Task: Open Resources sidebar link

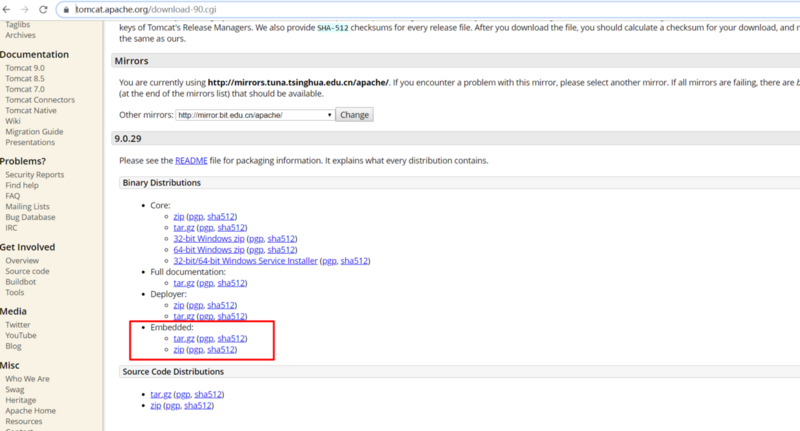Action: tap(24, 422)
